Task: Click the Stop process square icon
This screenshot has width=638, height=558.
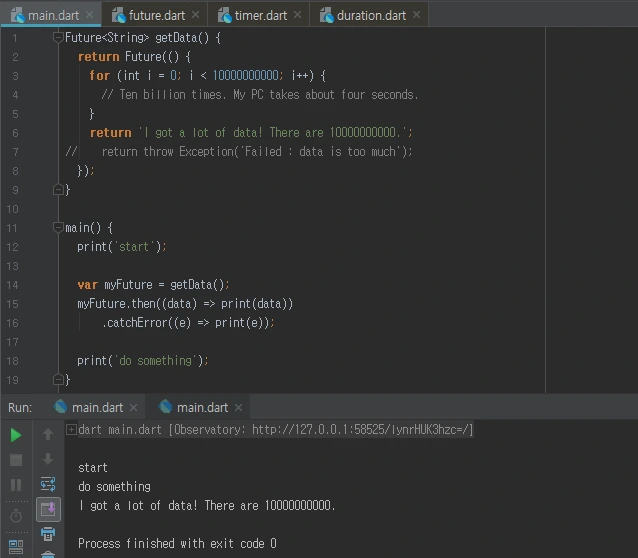Action: point(16,460)
